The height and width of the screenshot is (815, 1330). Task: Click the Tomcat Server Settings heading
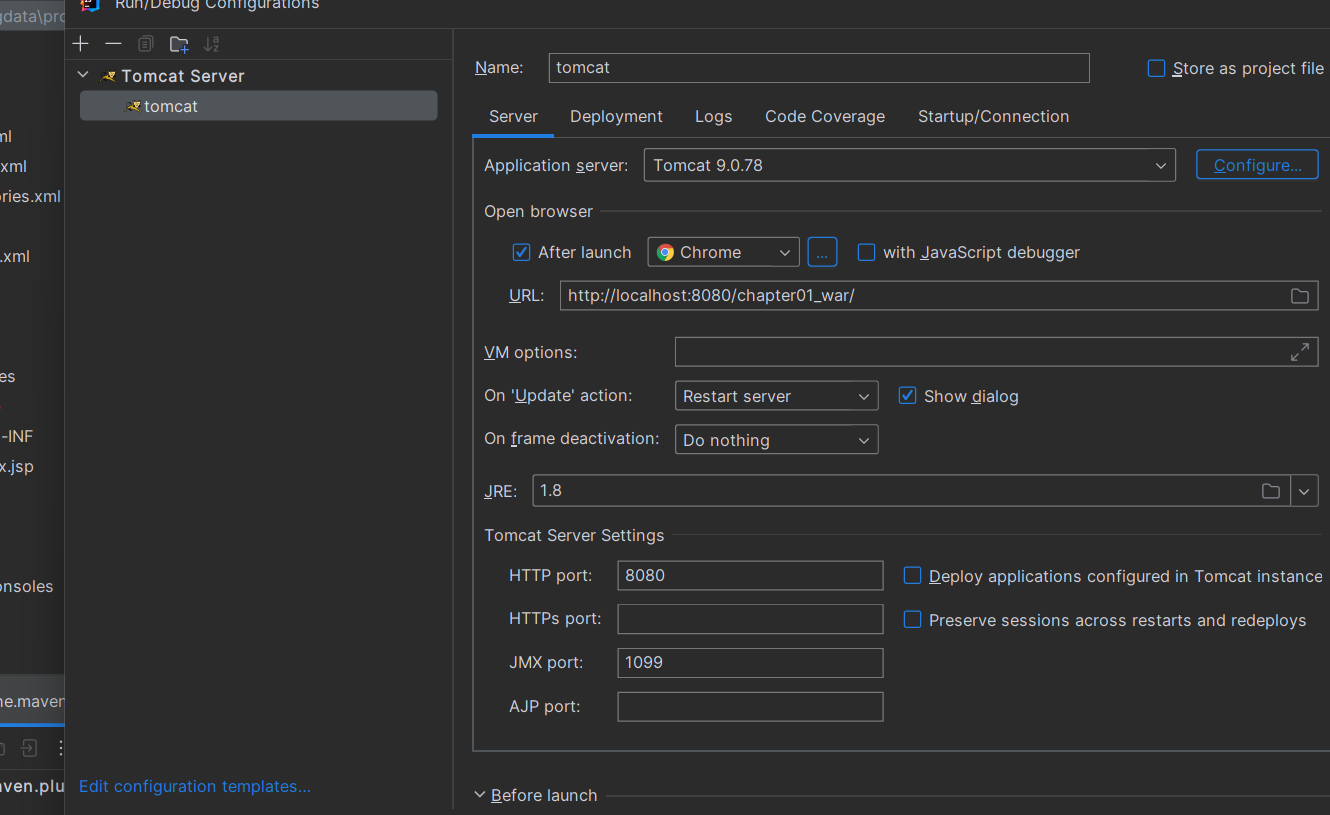(x=574, y=536)
